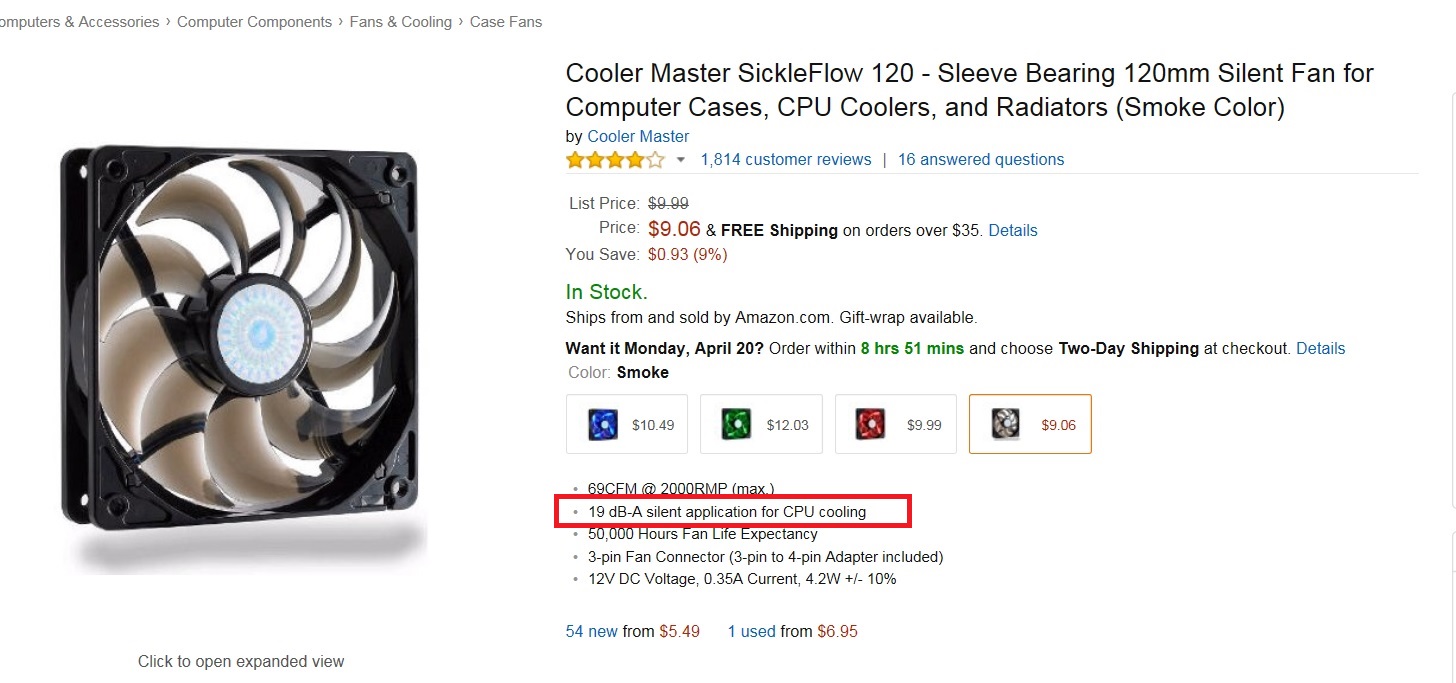Pick the red fan color swatch

pos(895,424)
